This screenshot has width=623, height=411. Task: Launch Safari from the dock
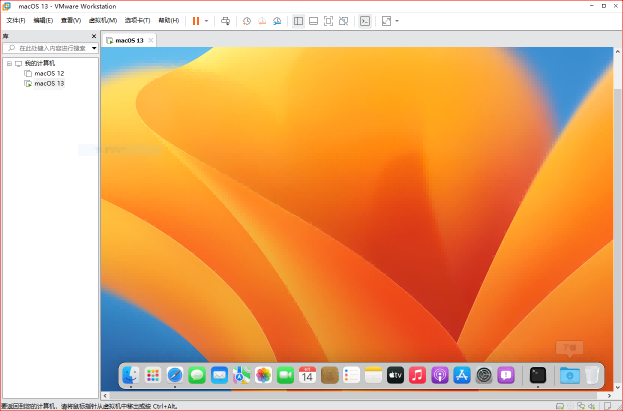(175, 375)
